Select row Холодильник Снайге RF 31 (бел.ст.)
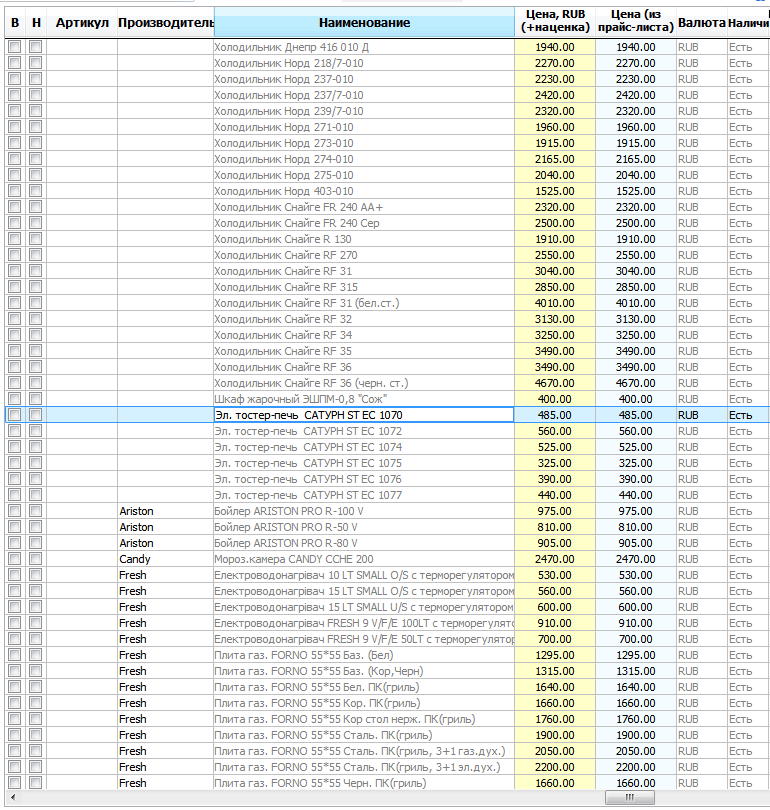770x810 pixels. tap(387, 303)
